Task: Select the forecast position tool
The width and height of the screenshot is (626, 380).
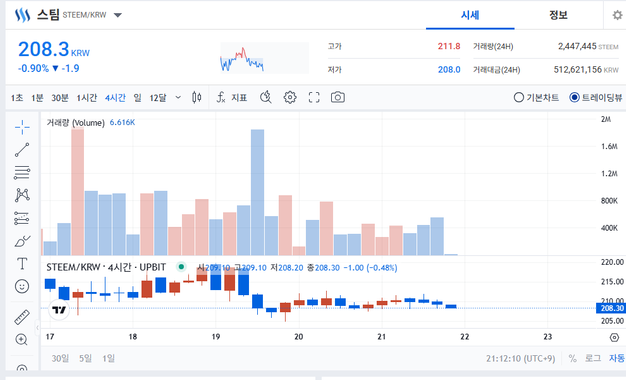Action: [x=22, y=218]
